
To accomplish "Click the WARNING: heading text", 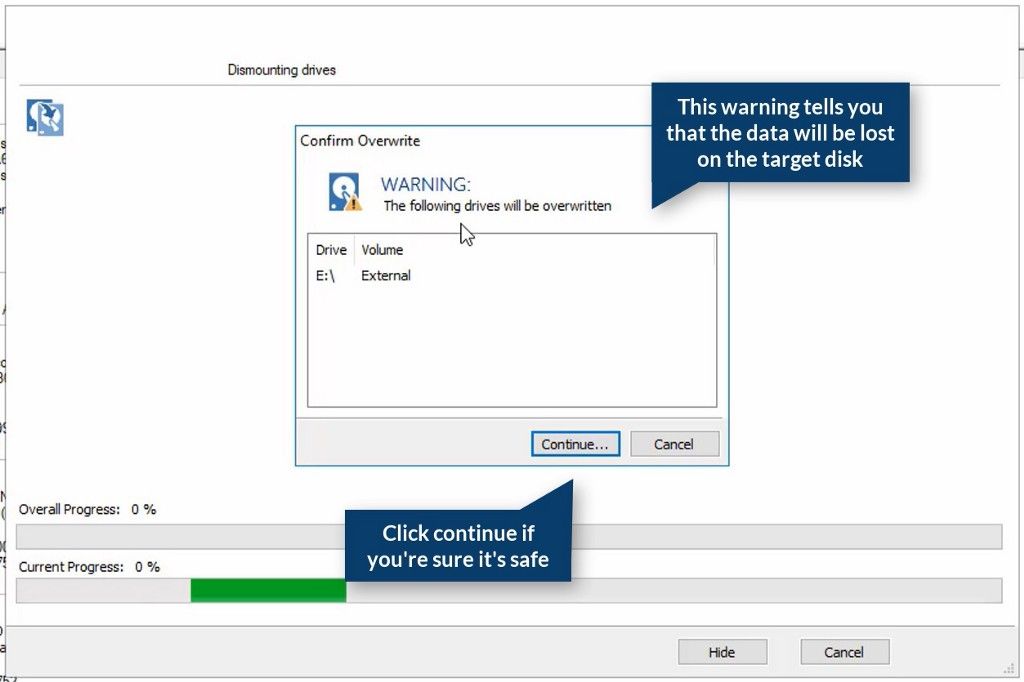I will pos(426,184).
